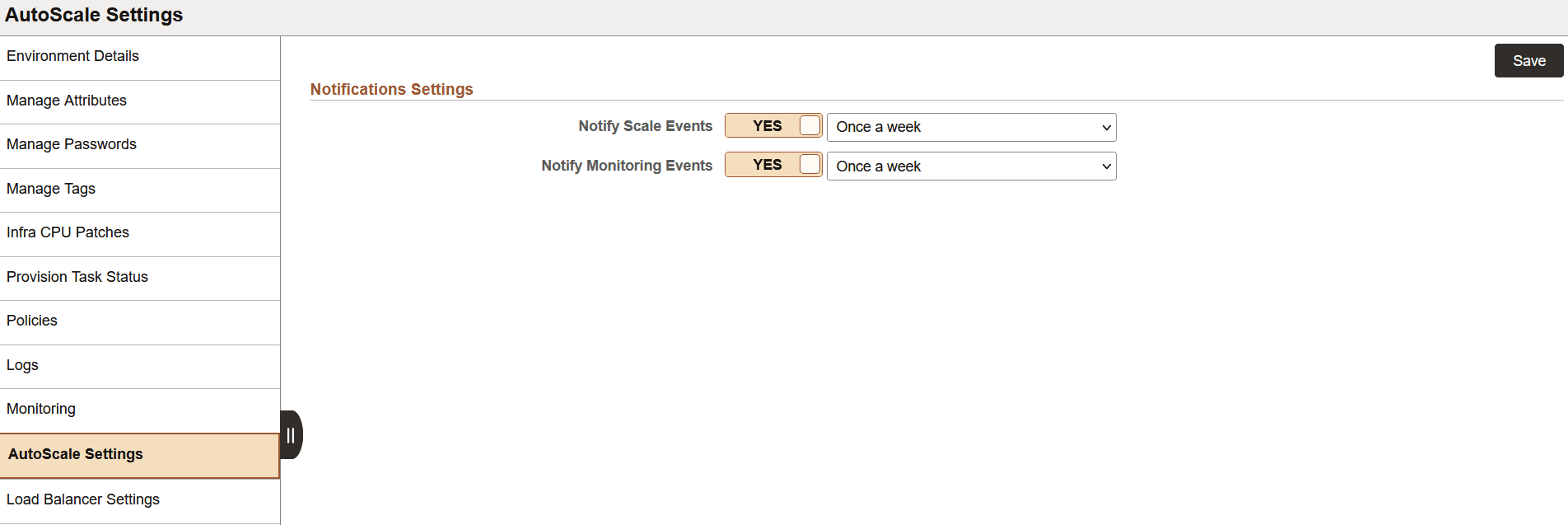
Task: Expand the dropdown chevron next to Once a week
Action: point(1107,127)
